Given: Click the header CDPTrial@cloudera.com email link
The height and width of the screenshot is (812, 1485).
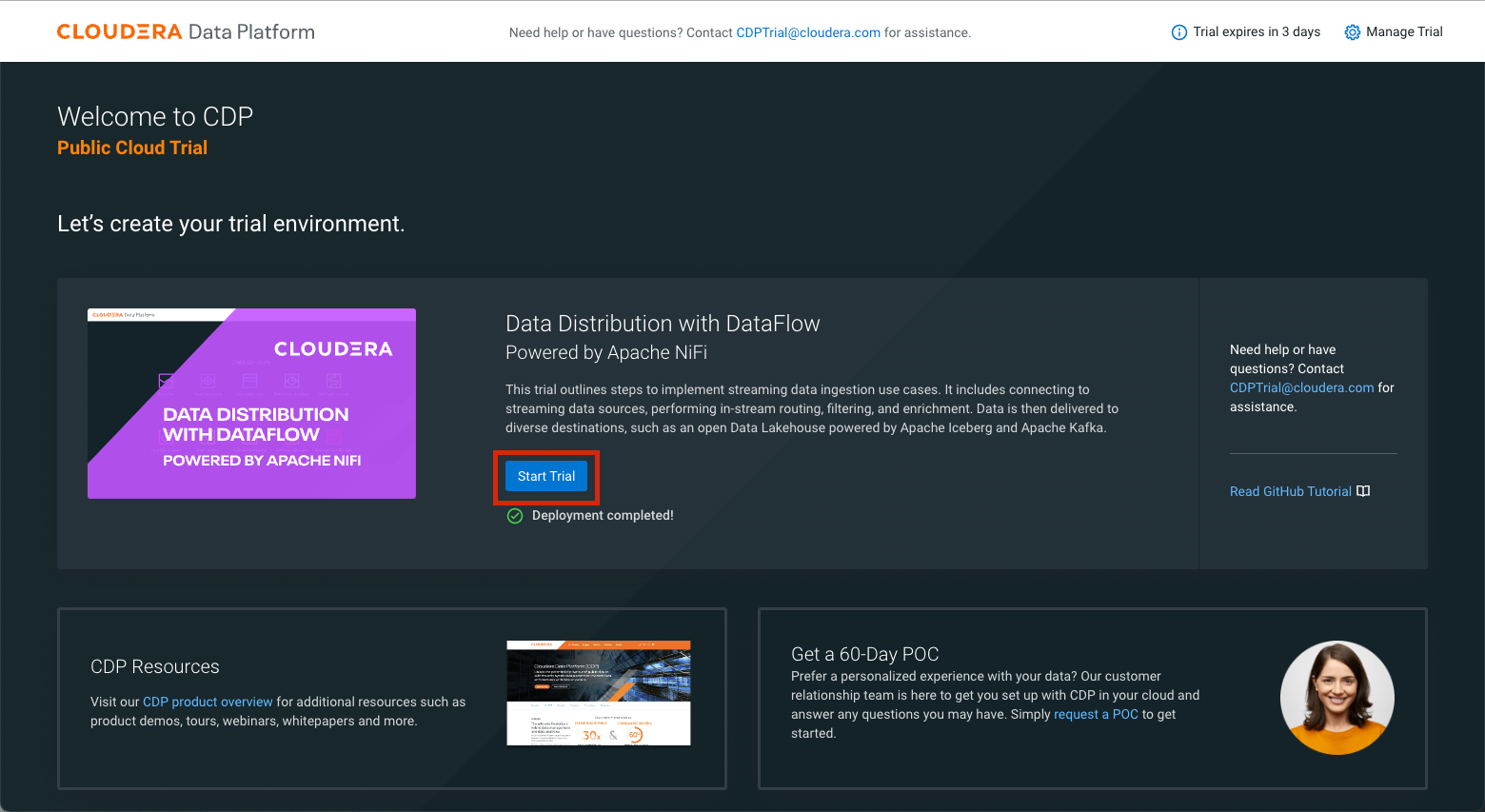Looking at the screenshot, I should [x=808, y=32].
